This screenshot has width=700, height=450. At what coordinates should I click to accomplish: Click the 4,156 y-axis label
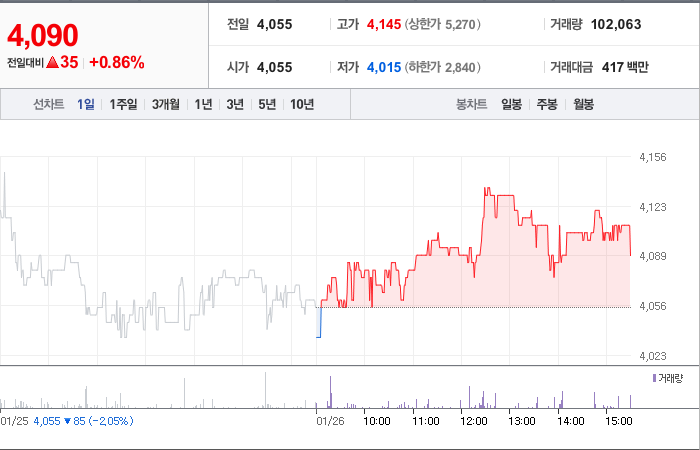[x=653, y=157]
